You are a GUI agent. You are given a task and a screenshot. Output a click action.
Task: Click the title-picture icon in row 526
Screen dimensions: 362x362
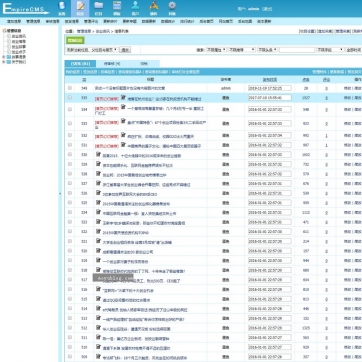(x=98, y=193)
